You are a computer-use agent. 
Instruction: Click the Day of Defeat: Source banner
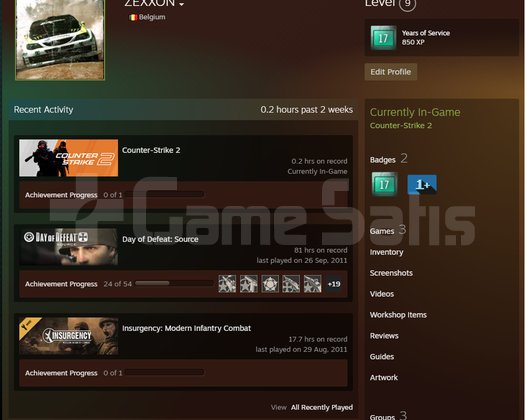coord(69,247)
